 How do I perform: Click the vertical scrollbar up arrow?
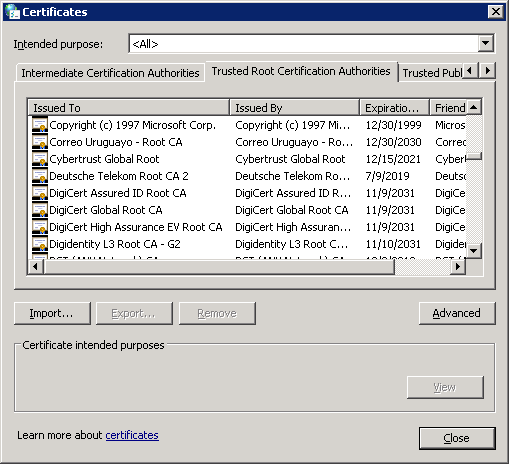474,107
